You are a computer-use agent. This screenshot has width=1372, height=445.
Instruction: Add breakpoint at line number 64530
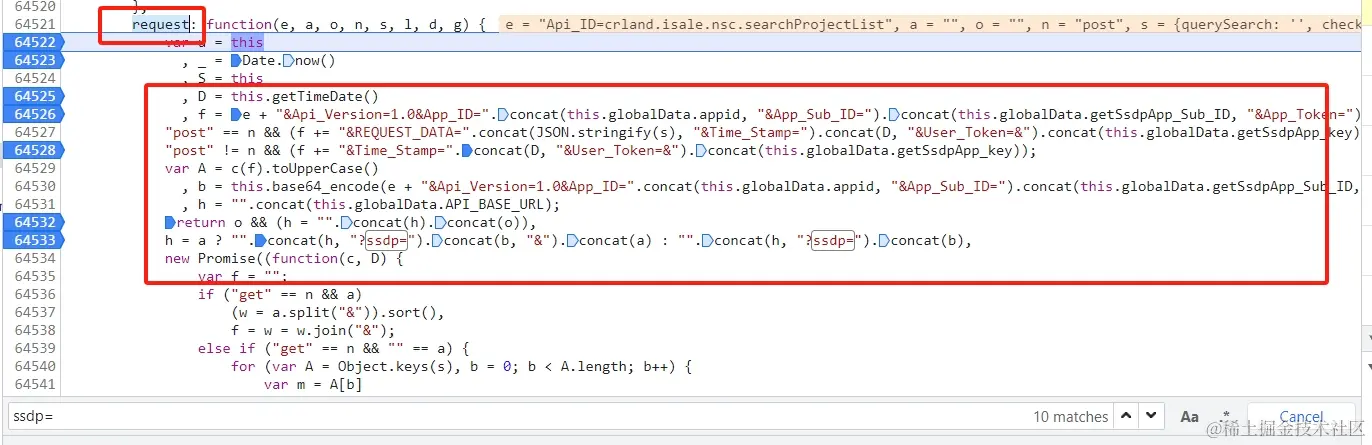(34, 186)
